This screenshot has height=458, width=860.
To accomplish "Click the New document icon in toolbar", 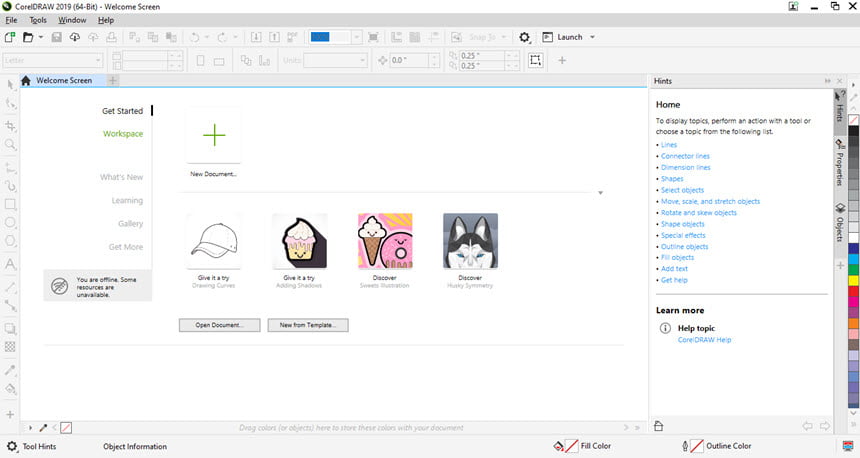I will tap(10, 37).
